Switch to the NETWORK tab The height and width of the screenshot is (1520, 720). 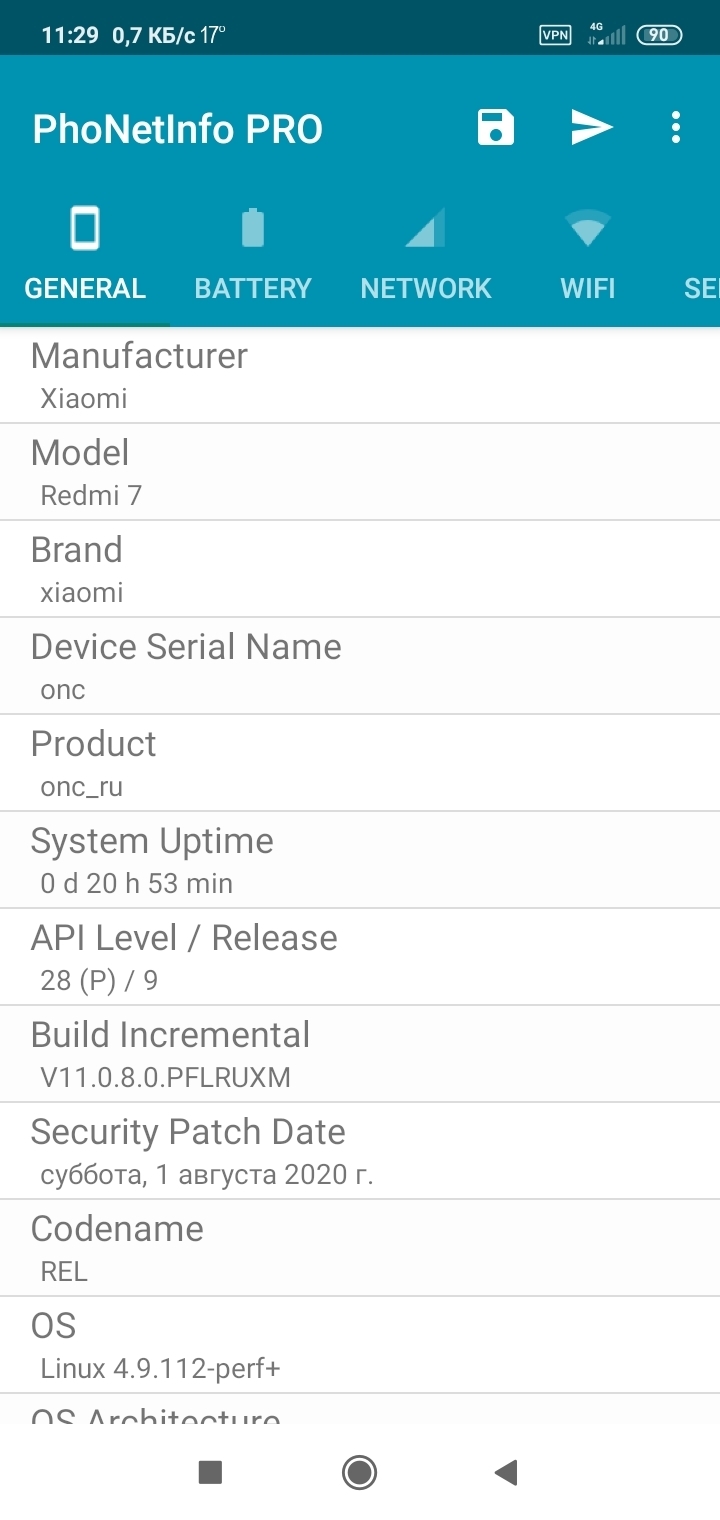(x=426, y=288)
